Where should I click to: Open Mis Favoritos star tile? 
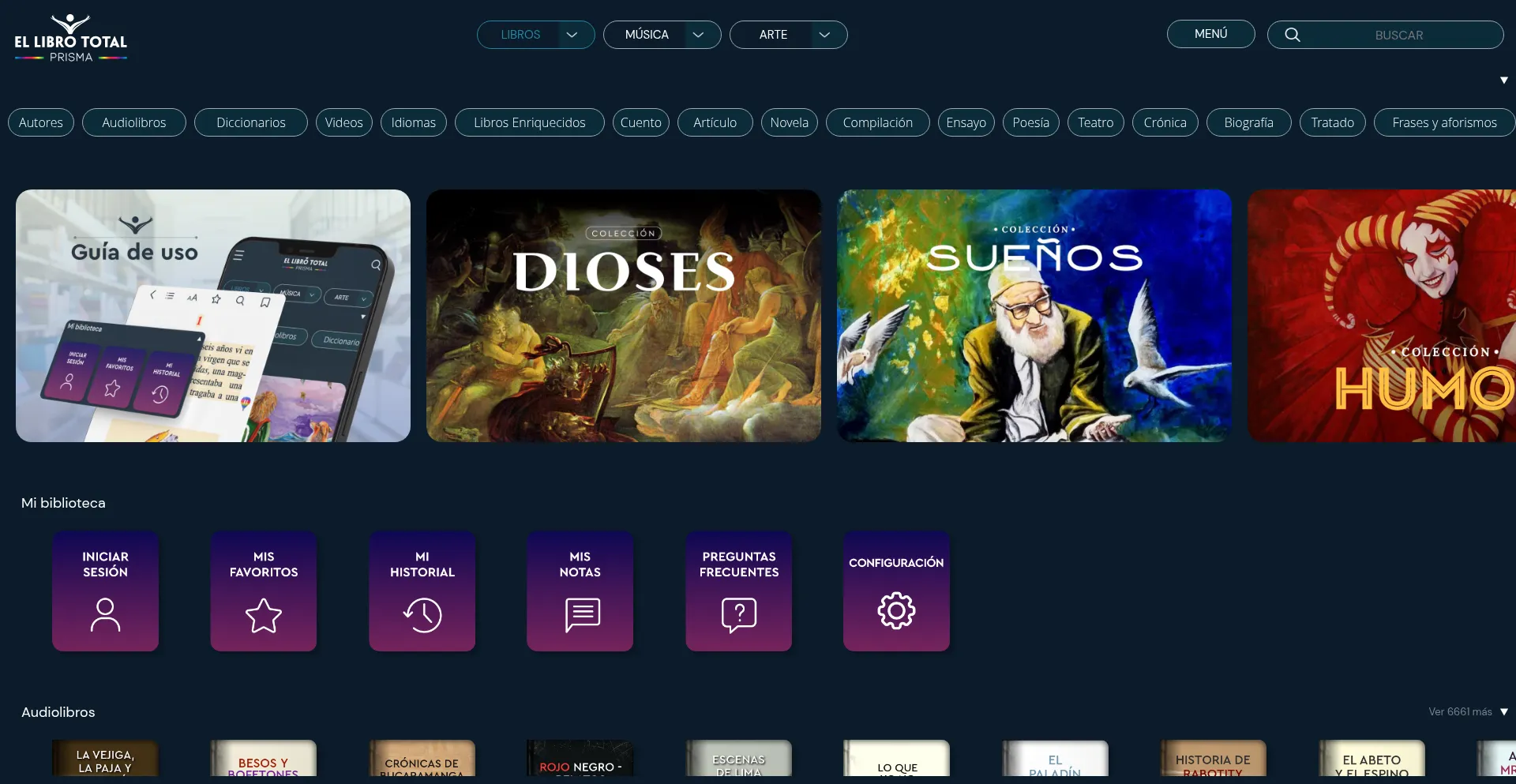[264, 591]
